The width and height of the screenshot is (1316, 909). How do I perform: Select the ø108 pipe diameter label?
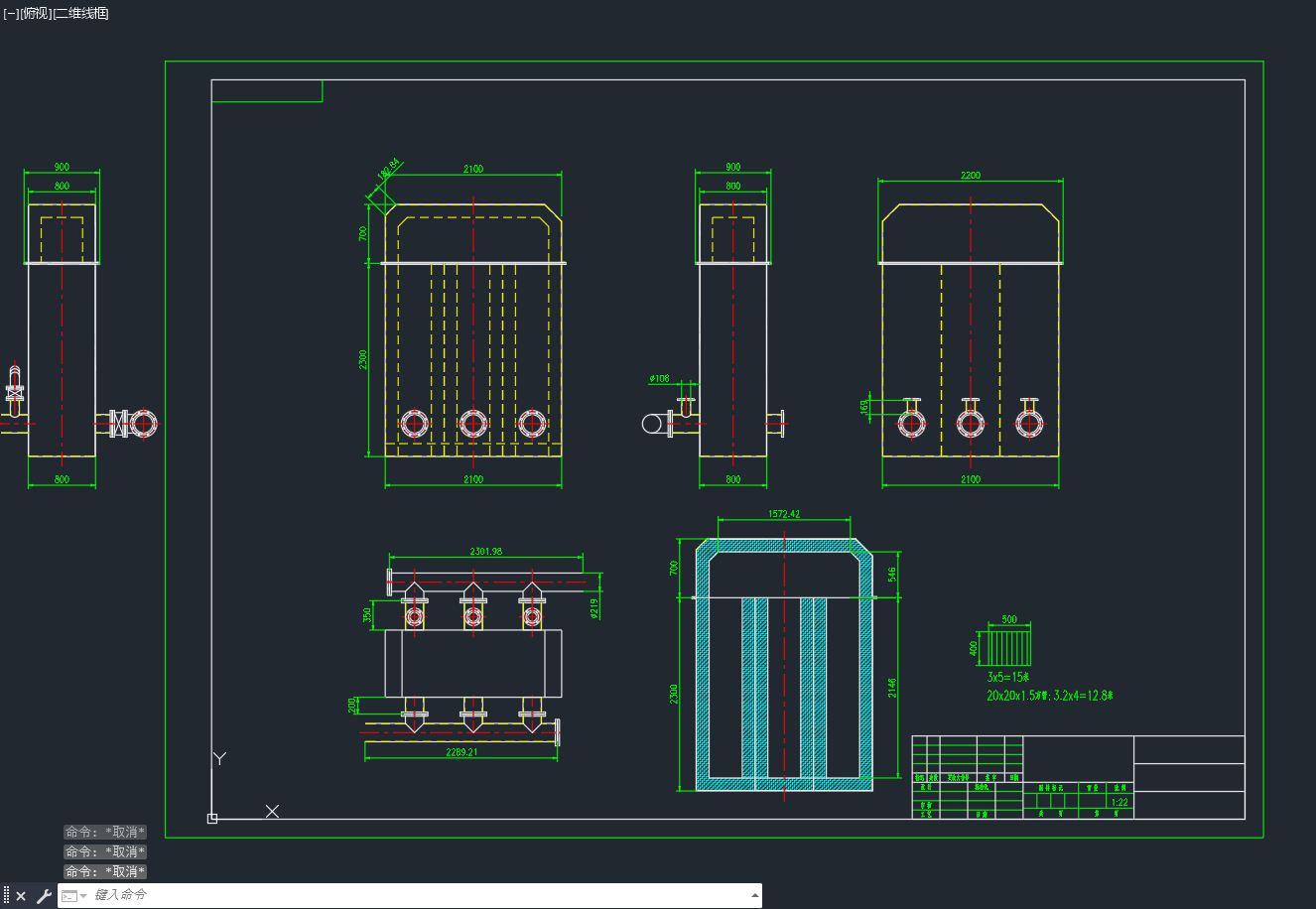click(660, 378)
